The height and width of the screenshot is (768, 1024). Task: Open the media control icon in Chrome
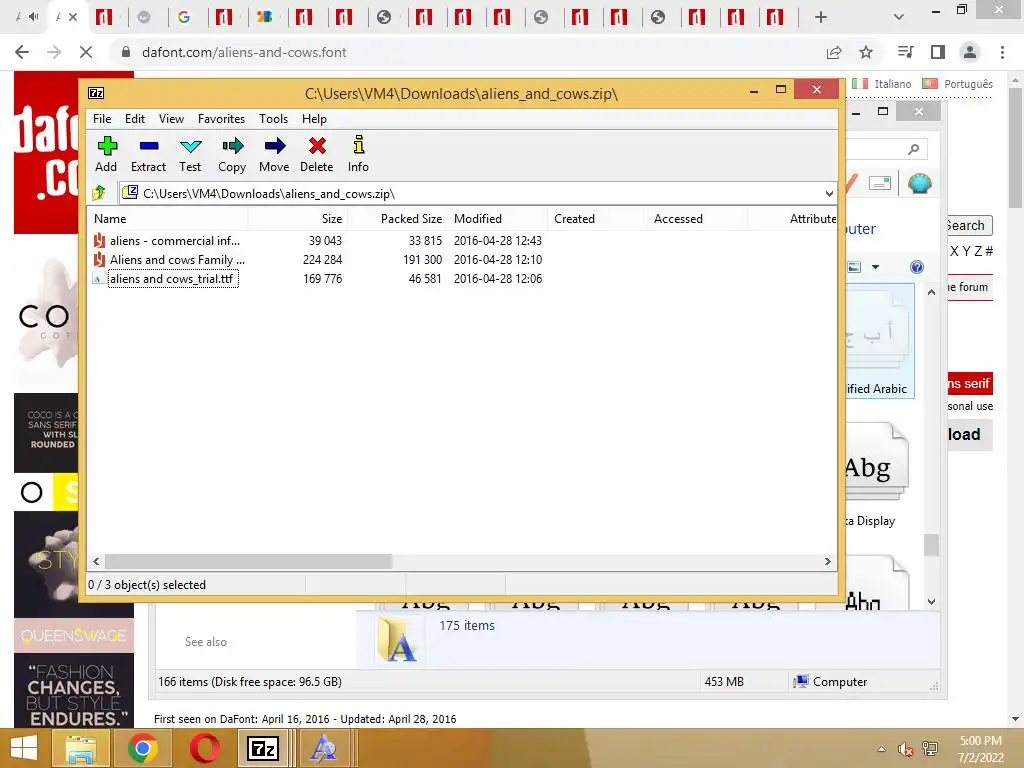905,52
